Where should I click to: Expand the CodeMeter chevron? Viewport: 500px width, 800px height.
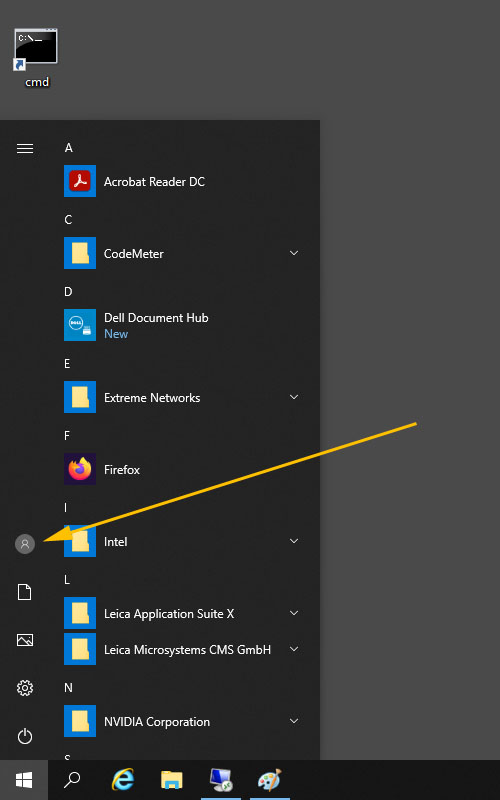(x=294, y=253)
